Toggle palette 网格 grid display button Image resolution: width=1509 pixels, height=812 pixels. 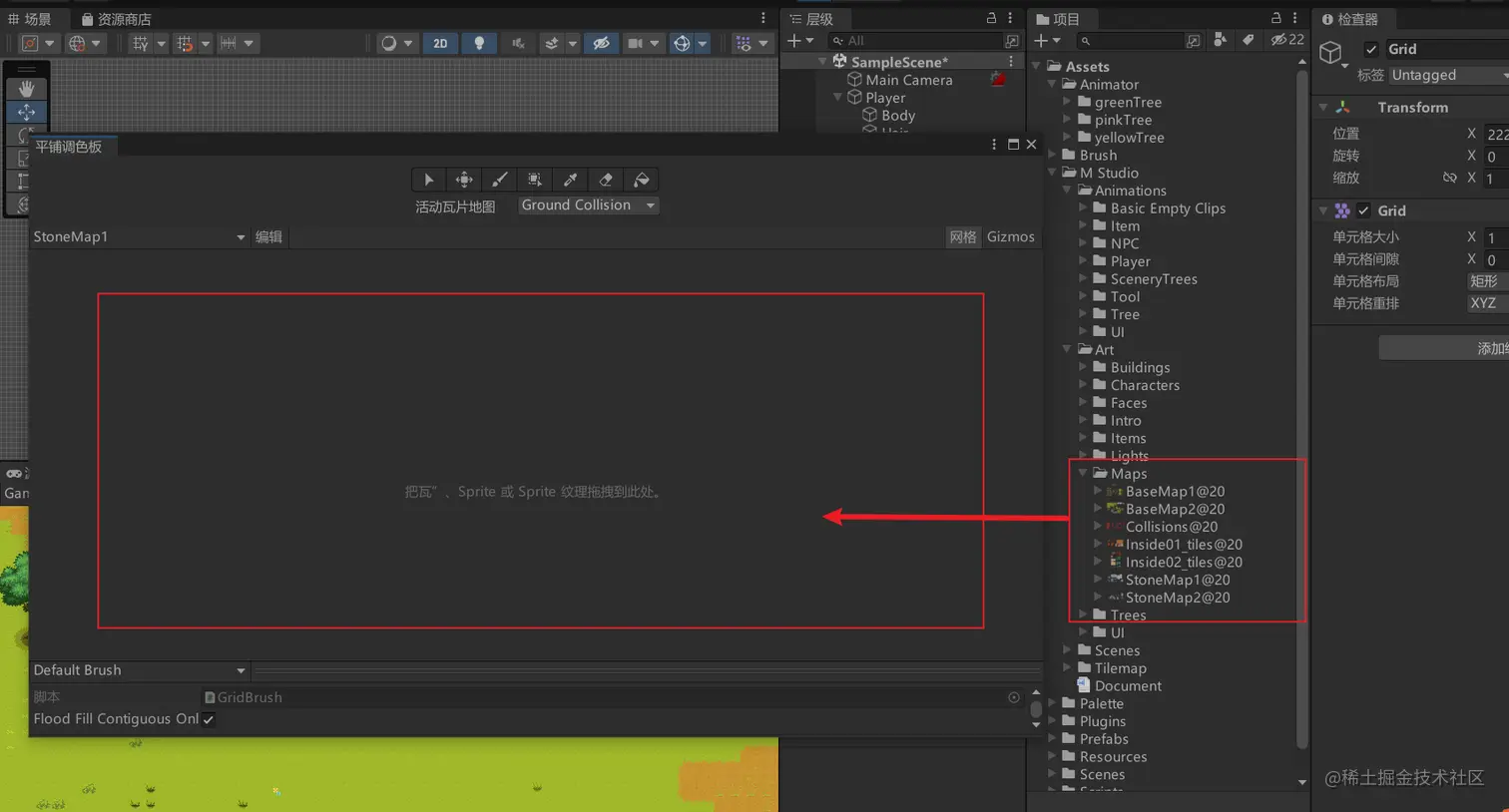tap(963, 236)
